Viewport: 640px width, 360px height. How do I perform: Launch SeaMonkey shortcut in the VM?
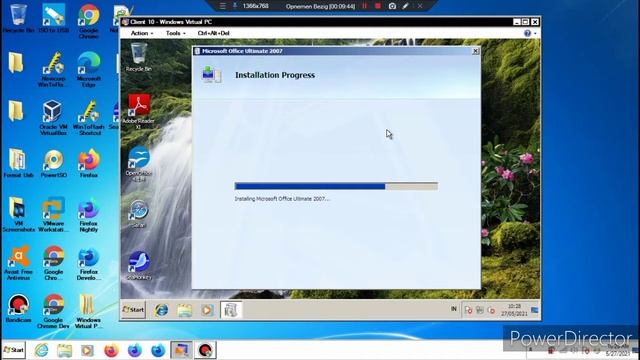pos(139,265)
